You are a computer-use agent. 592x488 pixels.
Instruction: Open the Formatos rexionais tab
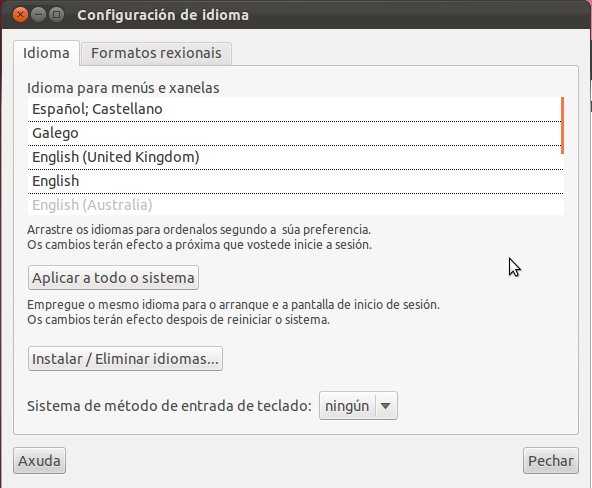point(156,53)
